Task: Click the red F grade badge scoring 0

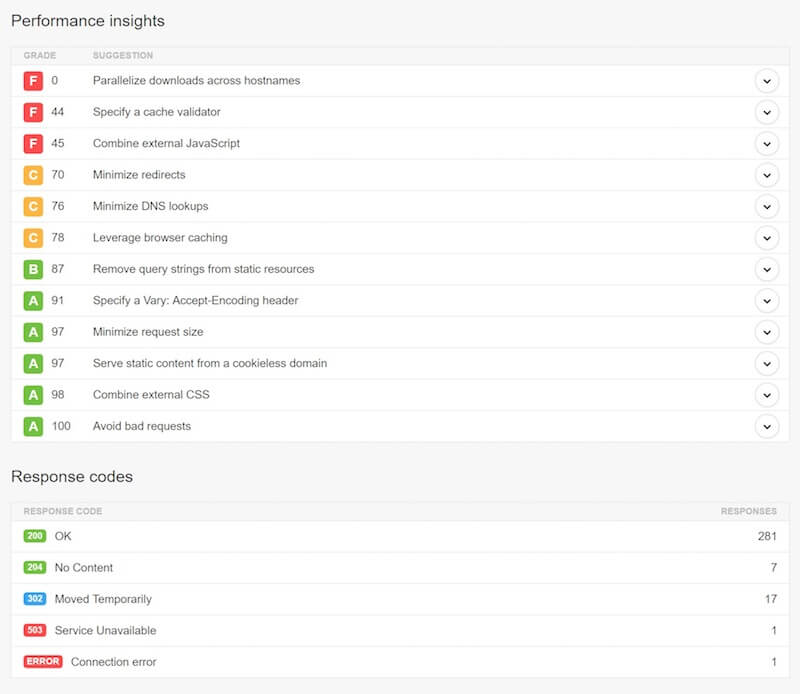Action: [x=33, y=81]
